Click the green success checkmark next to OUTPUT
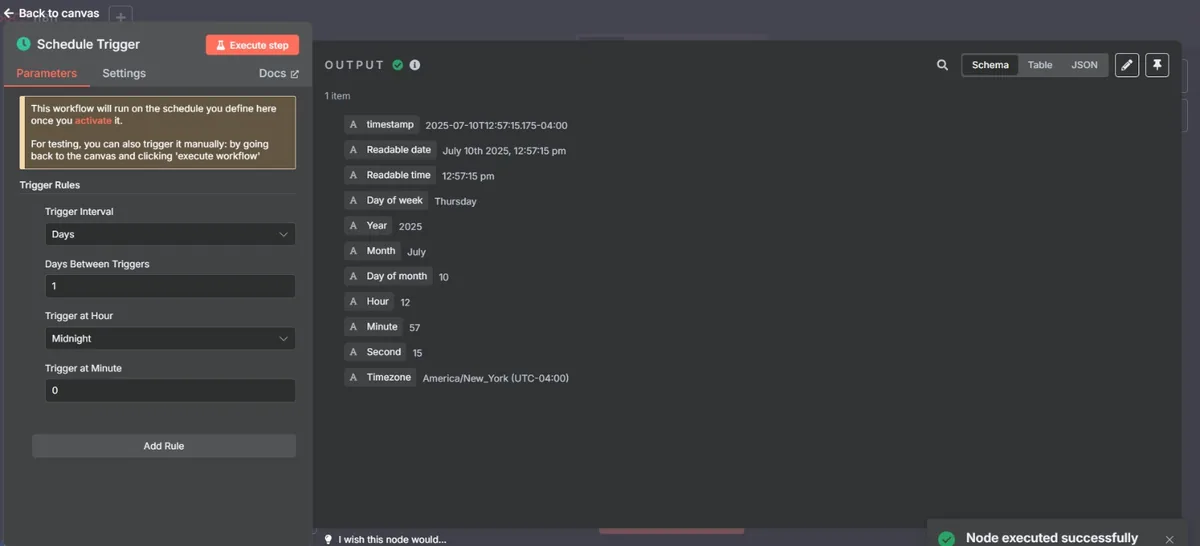Viewport: 1200px width, 546px height. coord(398,65)
